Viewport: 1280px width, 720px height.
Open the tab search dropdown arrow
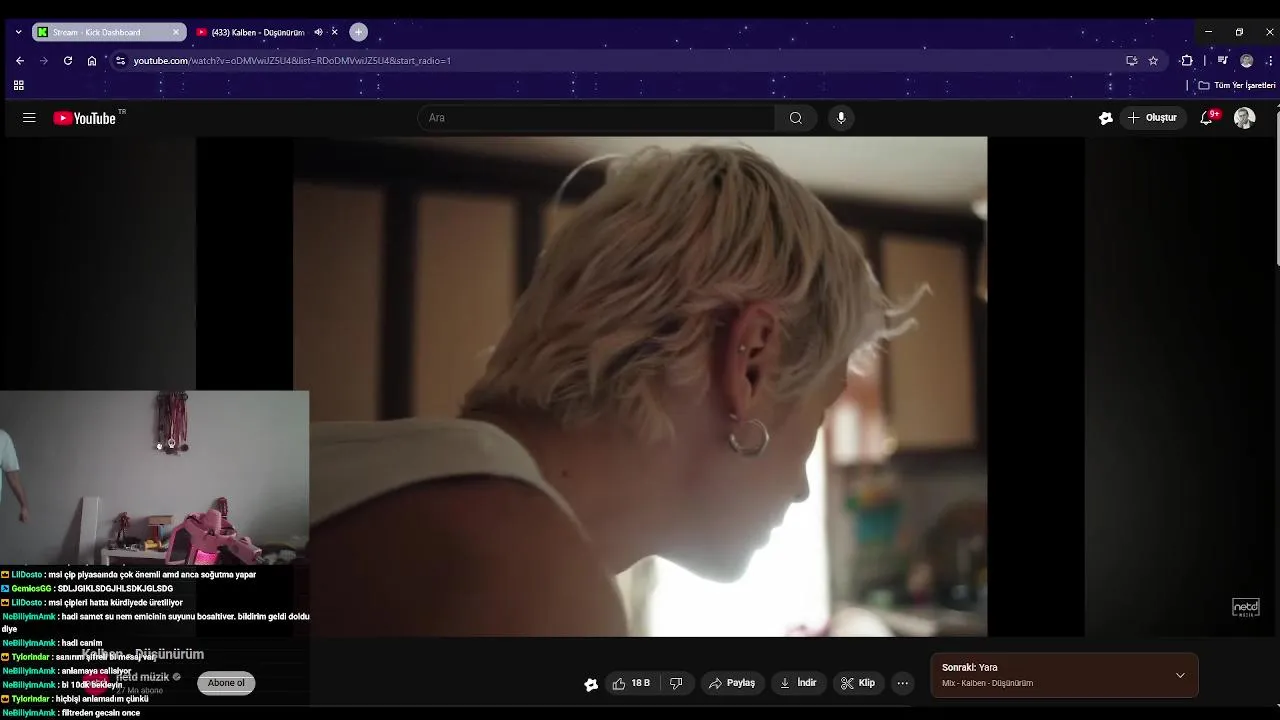18,32
